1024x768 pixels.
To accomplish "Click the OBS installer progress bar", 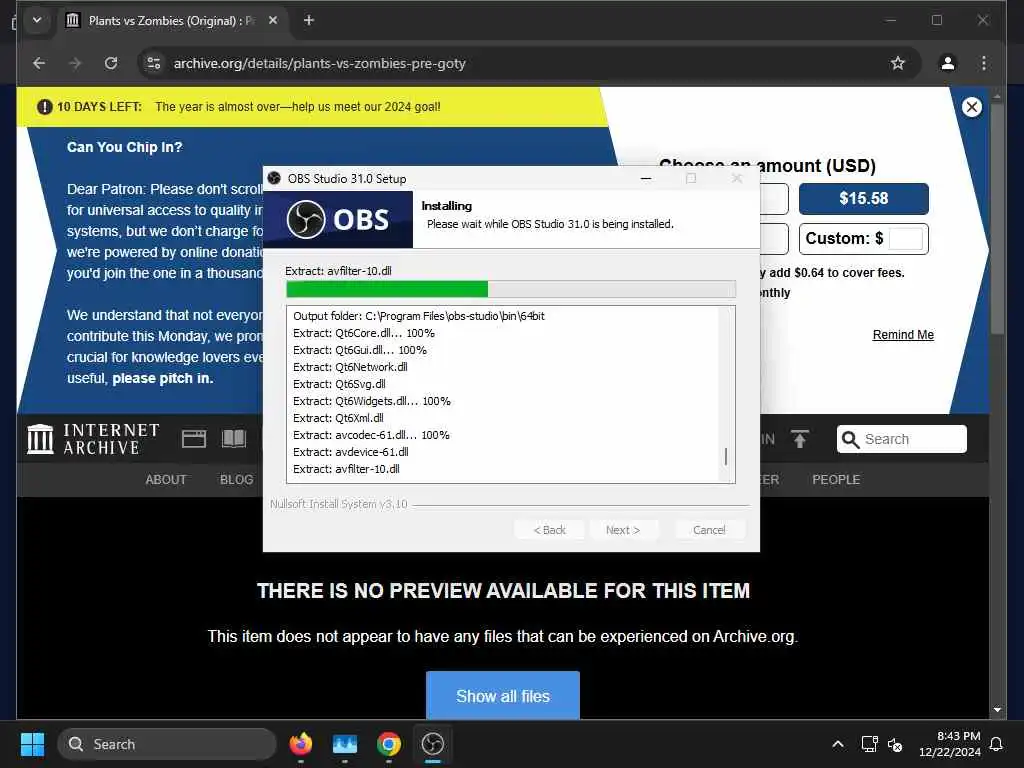I will click(511, 289).
